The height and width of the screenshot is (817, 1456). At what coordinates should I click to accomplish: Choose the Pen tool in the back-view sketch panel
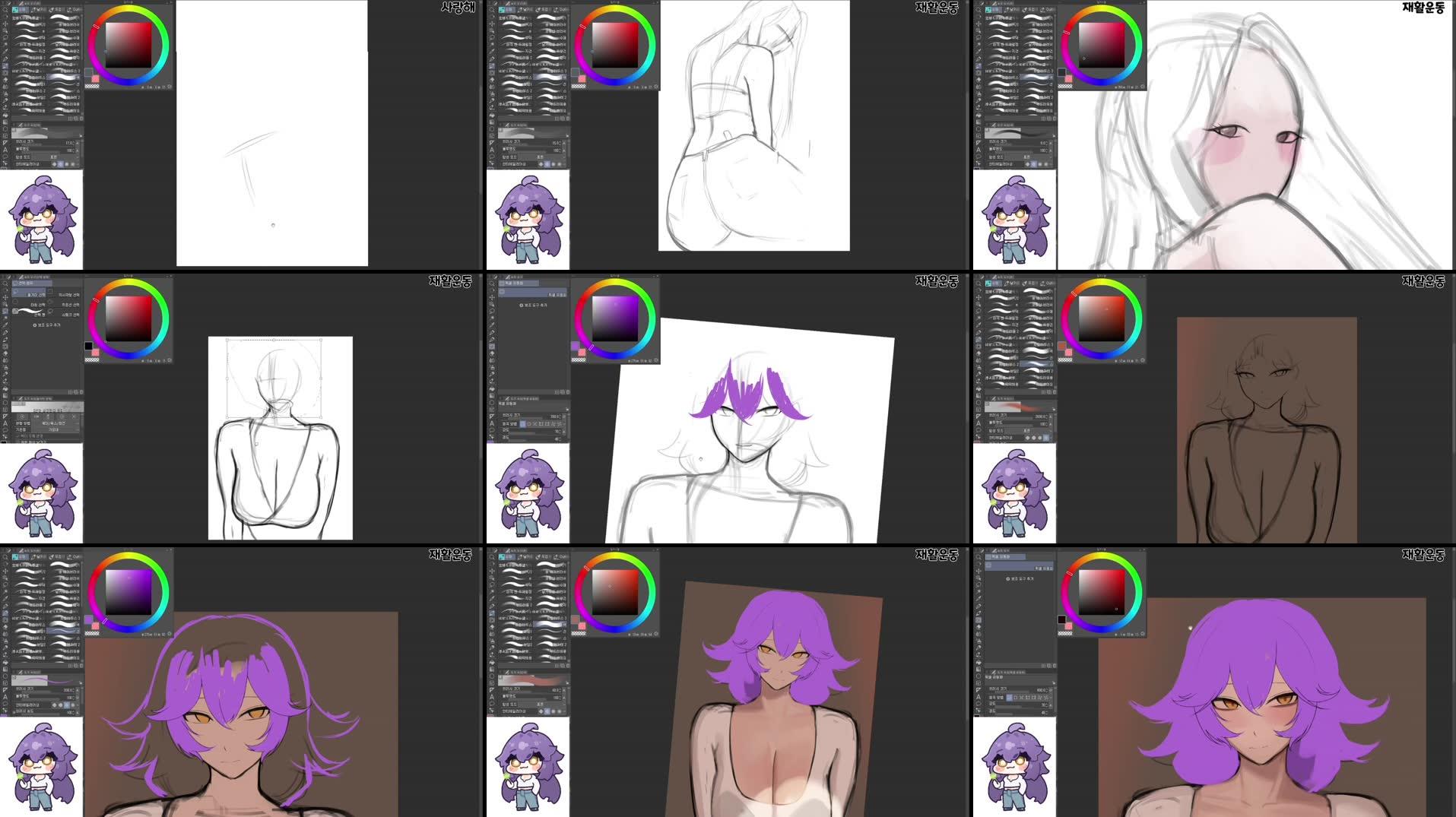492,59
